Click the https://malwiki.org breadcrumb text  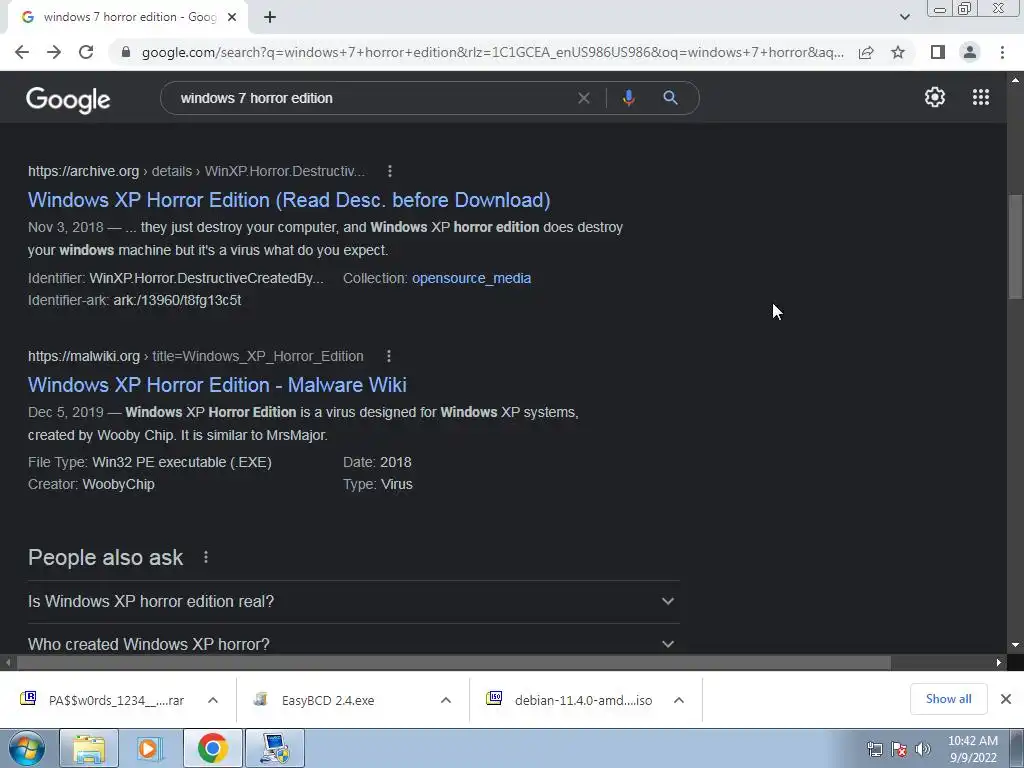click(84, 356)
